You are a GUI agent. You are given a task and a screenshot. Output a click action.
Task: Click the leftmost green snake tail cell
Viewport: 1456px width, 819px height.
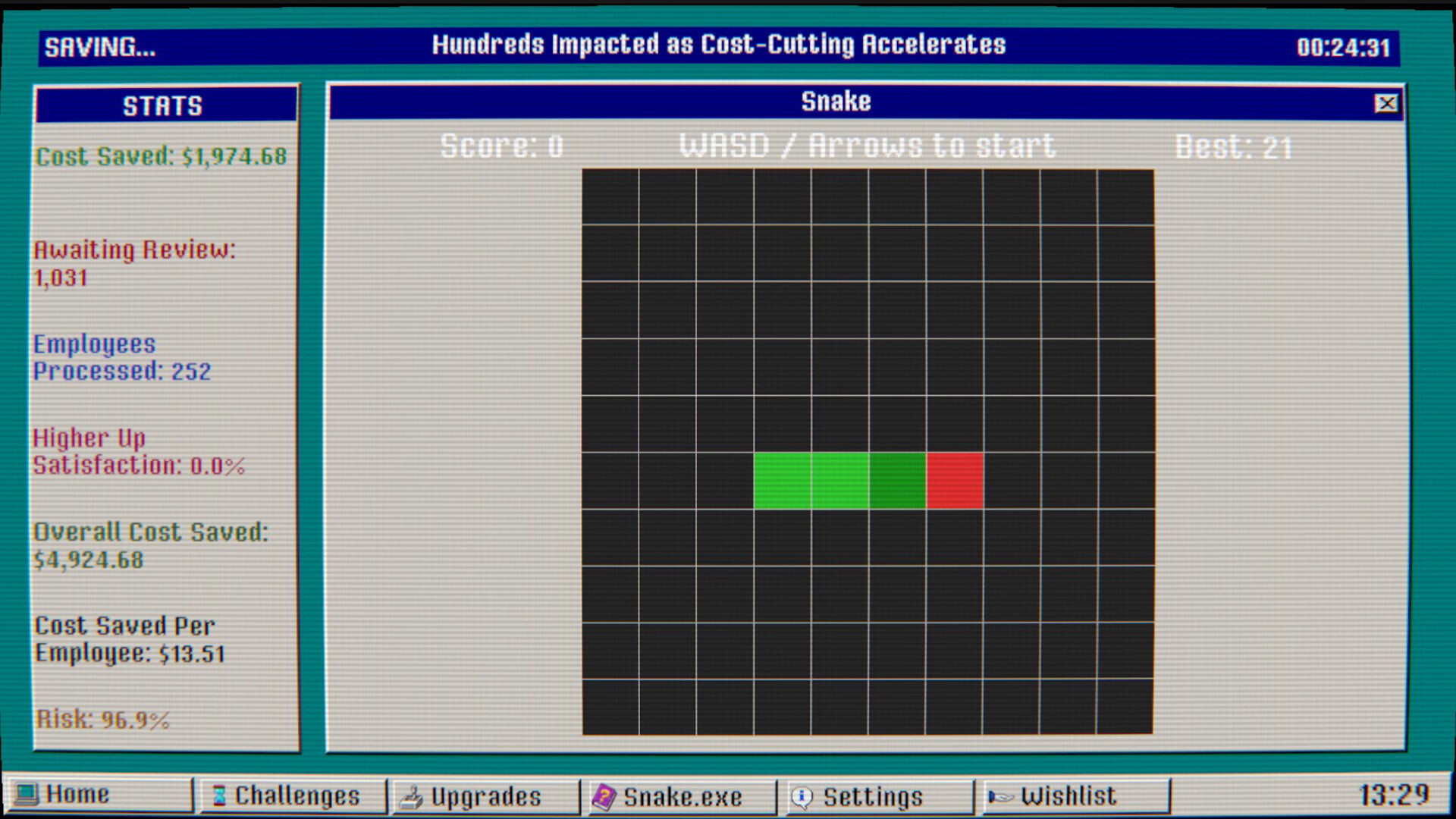tap(782, 481)
